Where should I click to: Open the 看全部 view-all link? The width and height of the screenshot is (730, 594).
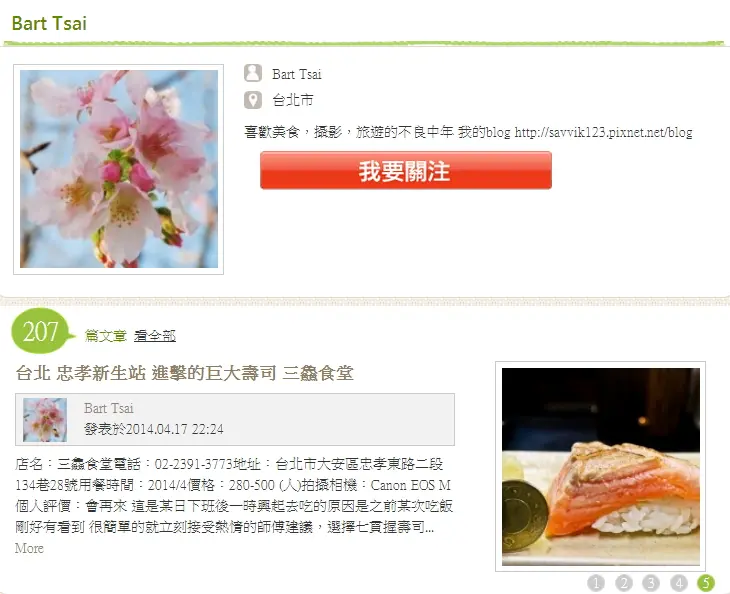pos(155,336)
